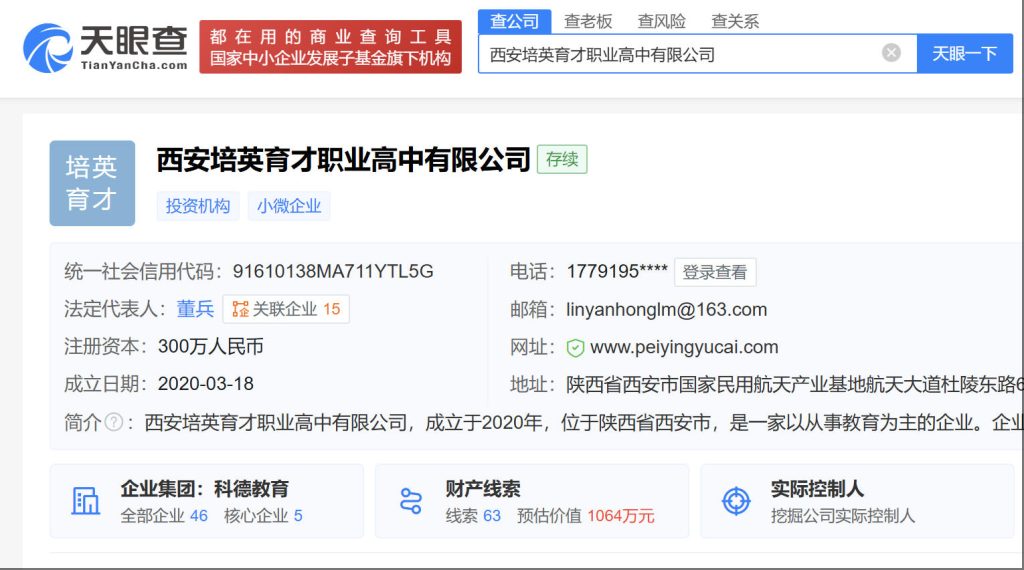Click the TianYanCha logo
Screen dimensions: 1024x570
coord(106,47)
